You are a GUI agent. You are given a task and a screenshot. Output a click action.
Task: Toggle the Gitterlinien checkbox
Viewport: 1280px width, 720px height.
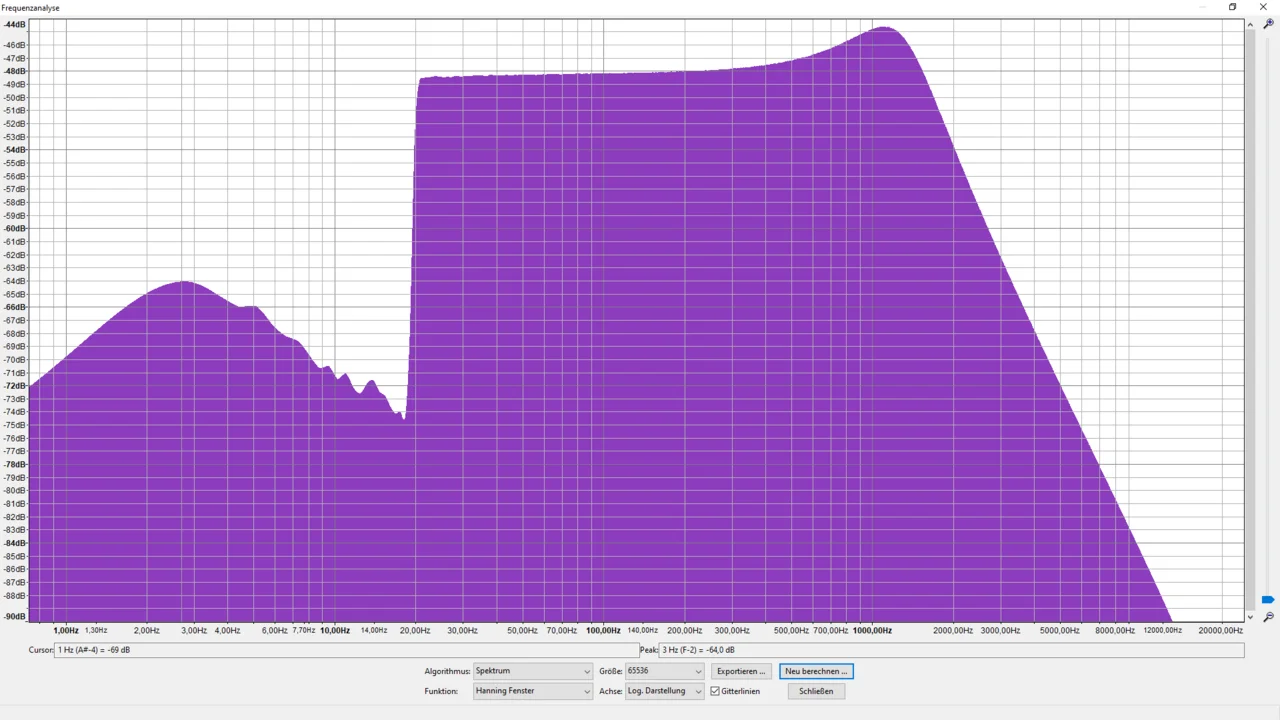(x=715, y=691)
